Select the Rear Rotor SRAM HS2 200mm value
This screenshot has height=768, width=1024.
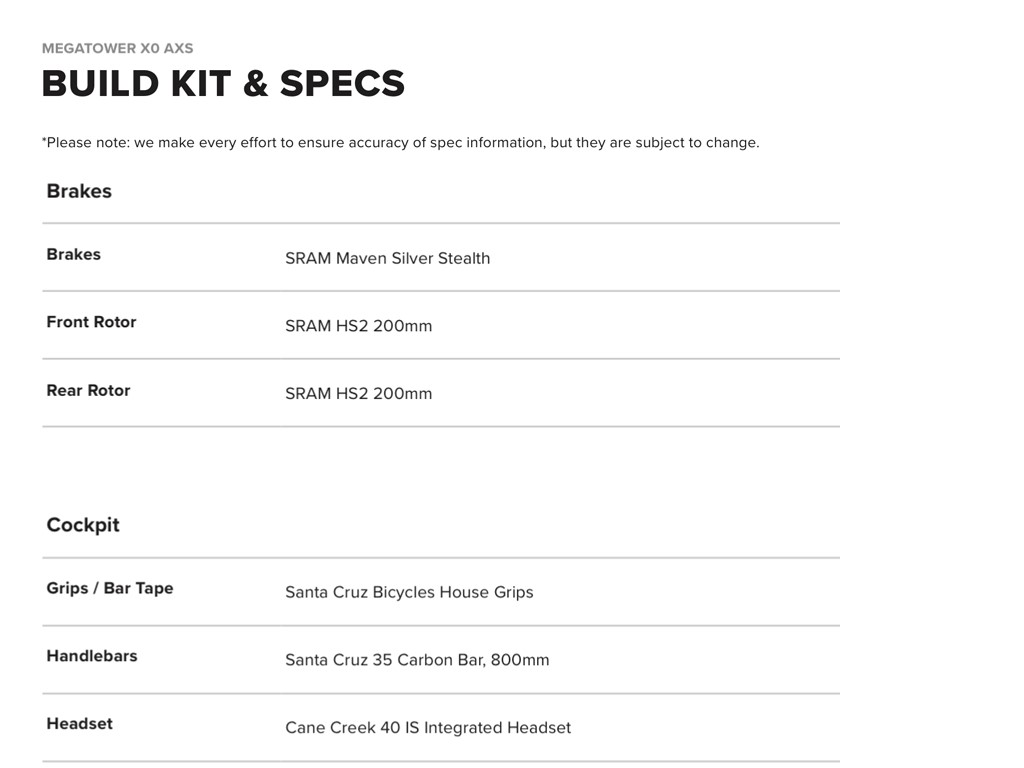point(358,394)
